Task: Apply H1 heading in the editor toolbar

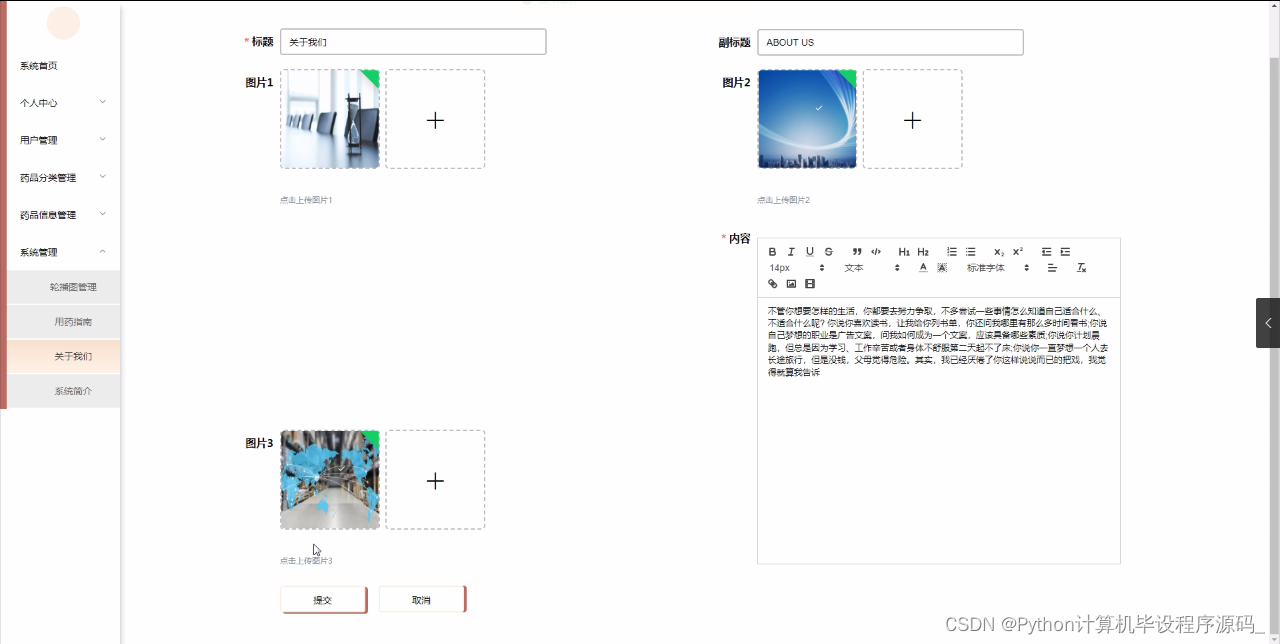Action: [903, 251]
